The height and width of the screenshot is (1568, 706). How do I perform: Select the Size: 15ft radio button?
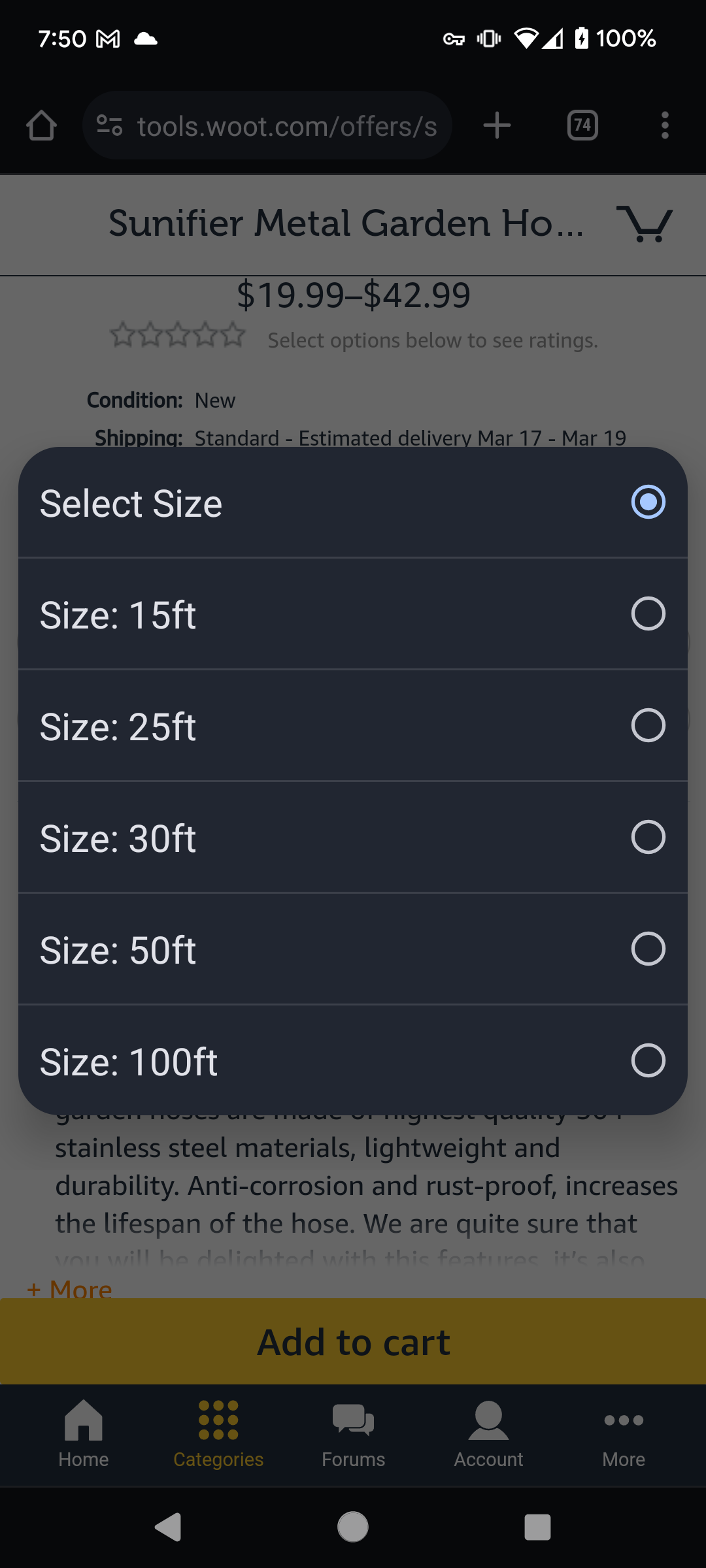(x=648, y=613)
